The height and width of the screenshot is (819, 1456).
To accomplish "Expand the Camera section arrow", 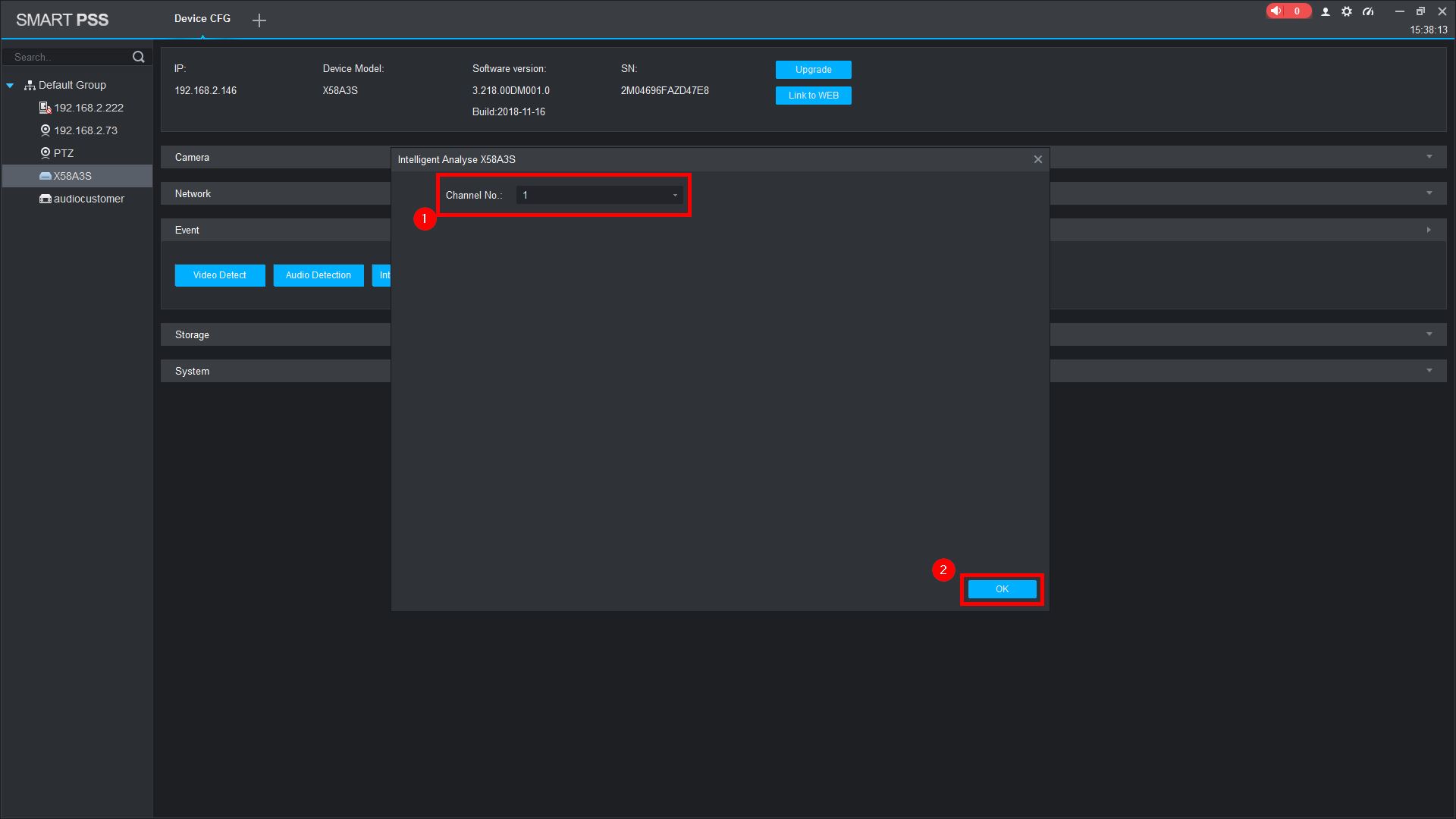I will point(1429,157).
